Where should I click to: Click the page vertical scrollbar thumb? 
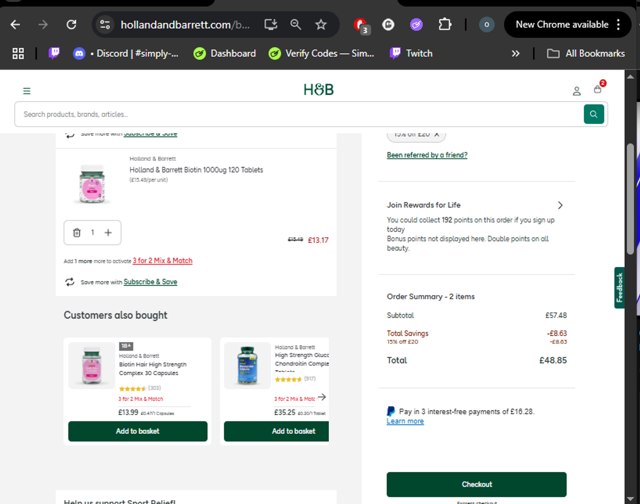(631, 199)
